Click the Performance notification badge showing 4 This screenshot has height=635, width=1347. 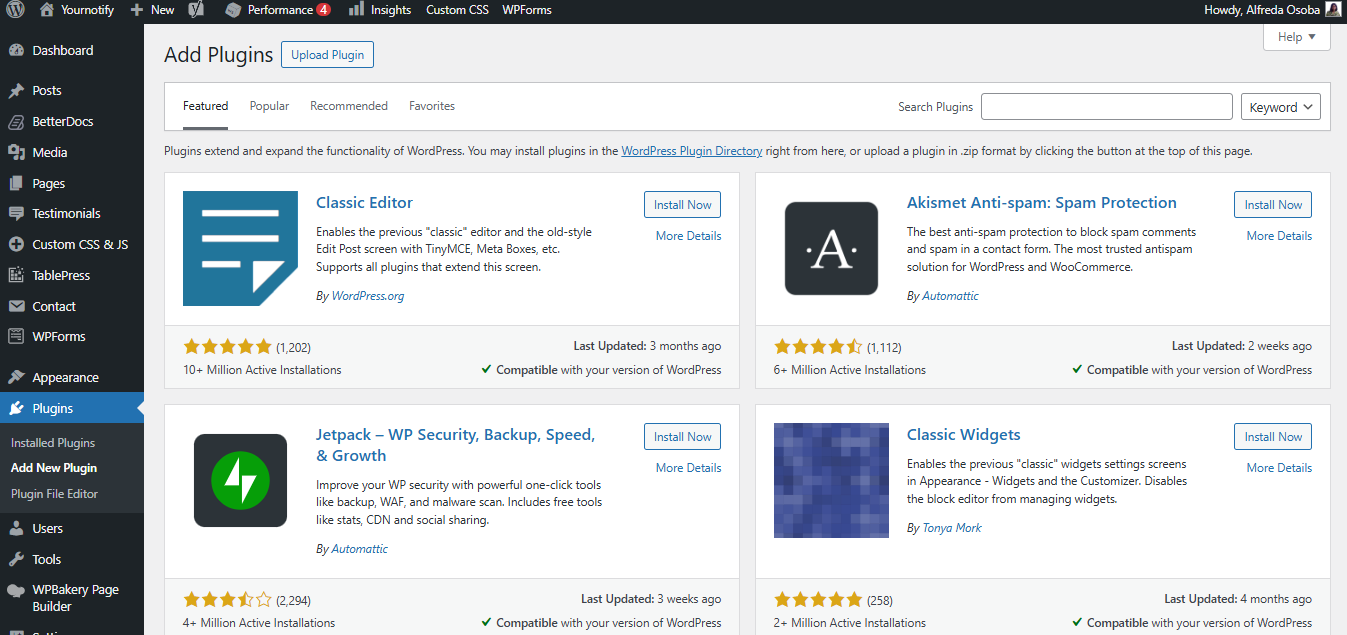click(x=323, y=10)
